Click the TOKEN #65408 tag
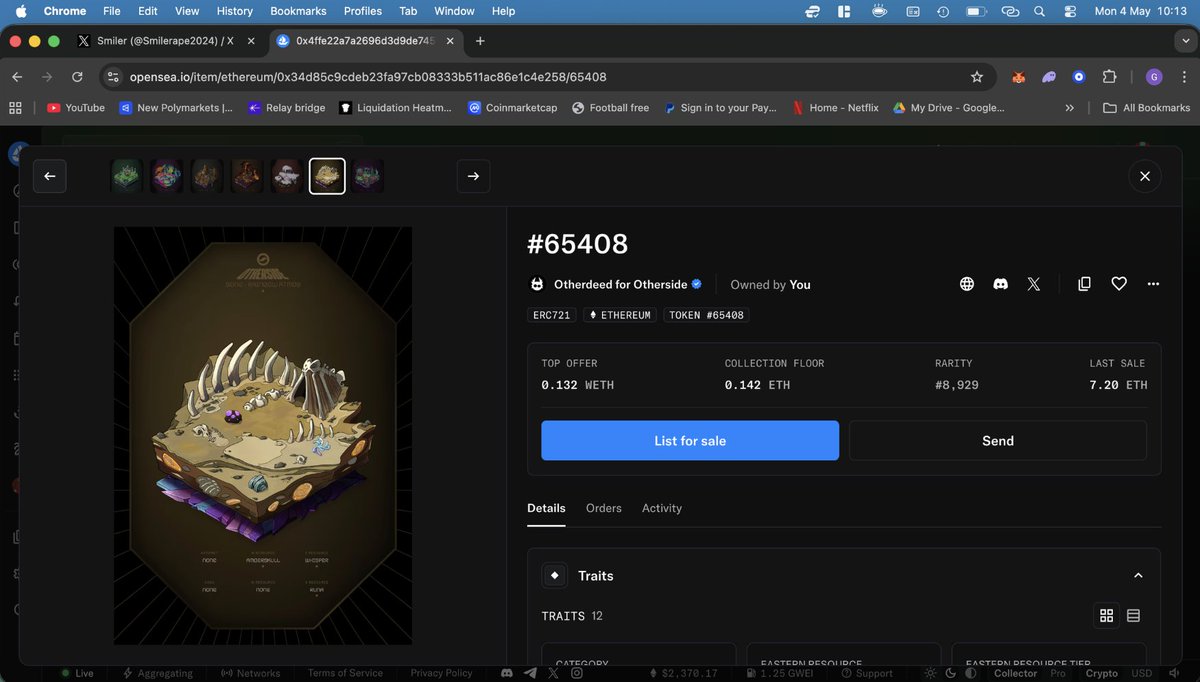This screenshot has width=1200, height=682. [x=706, y=315]
